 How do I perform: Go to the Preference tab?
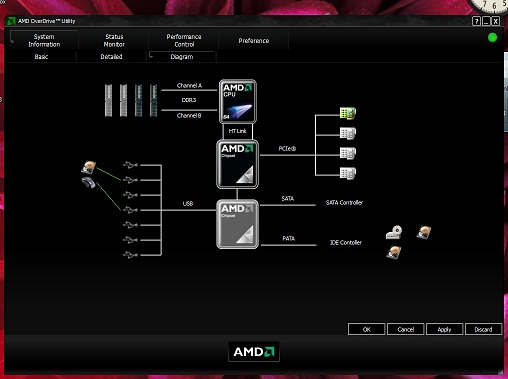(254, 40)
